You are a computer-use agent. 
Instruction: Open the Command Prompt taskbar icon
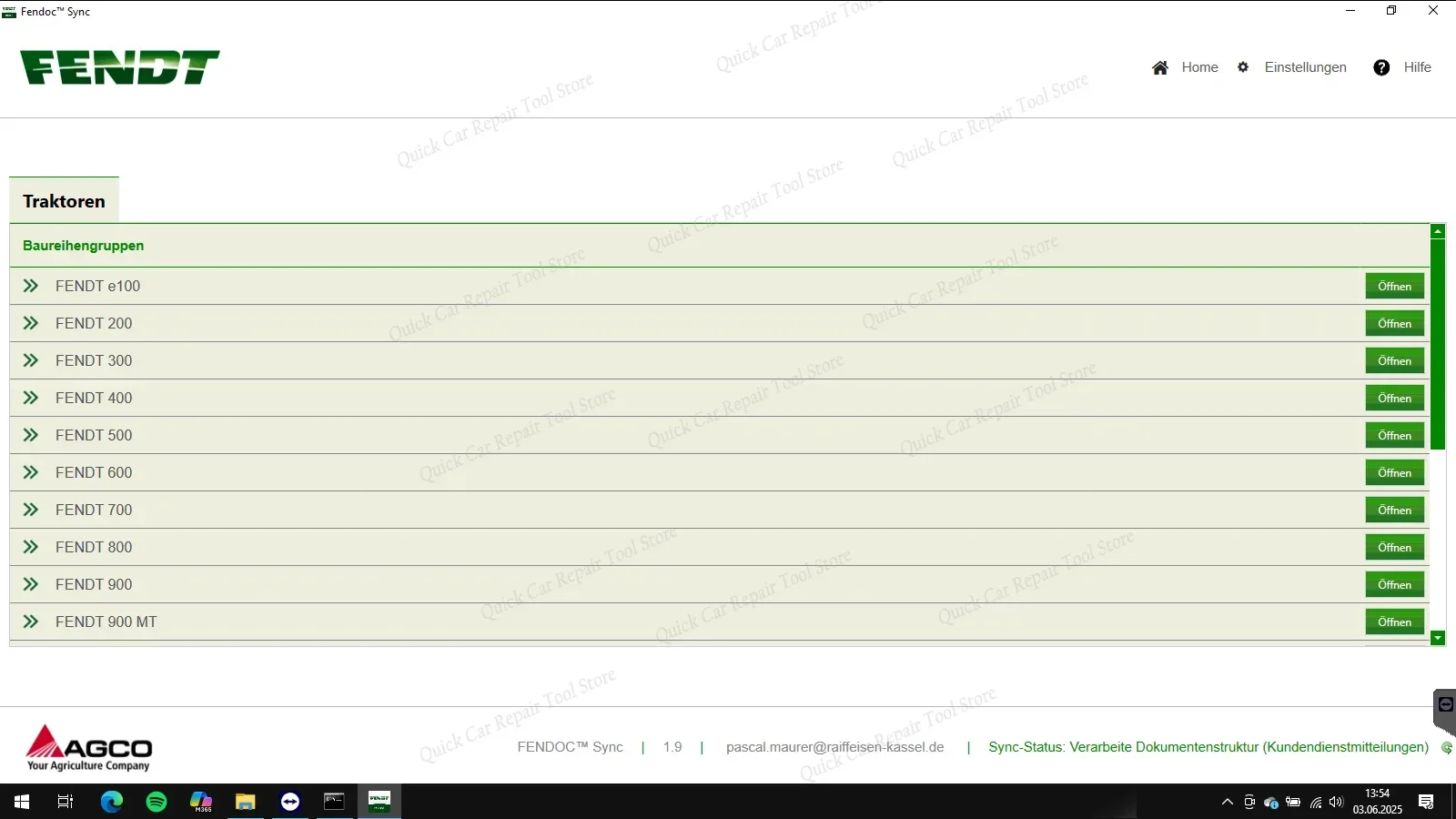coord(335,802)
